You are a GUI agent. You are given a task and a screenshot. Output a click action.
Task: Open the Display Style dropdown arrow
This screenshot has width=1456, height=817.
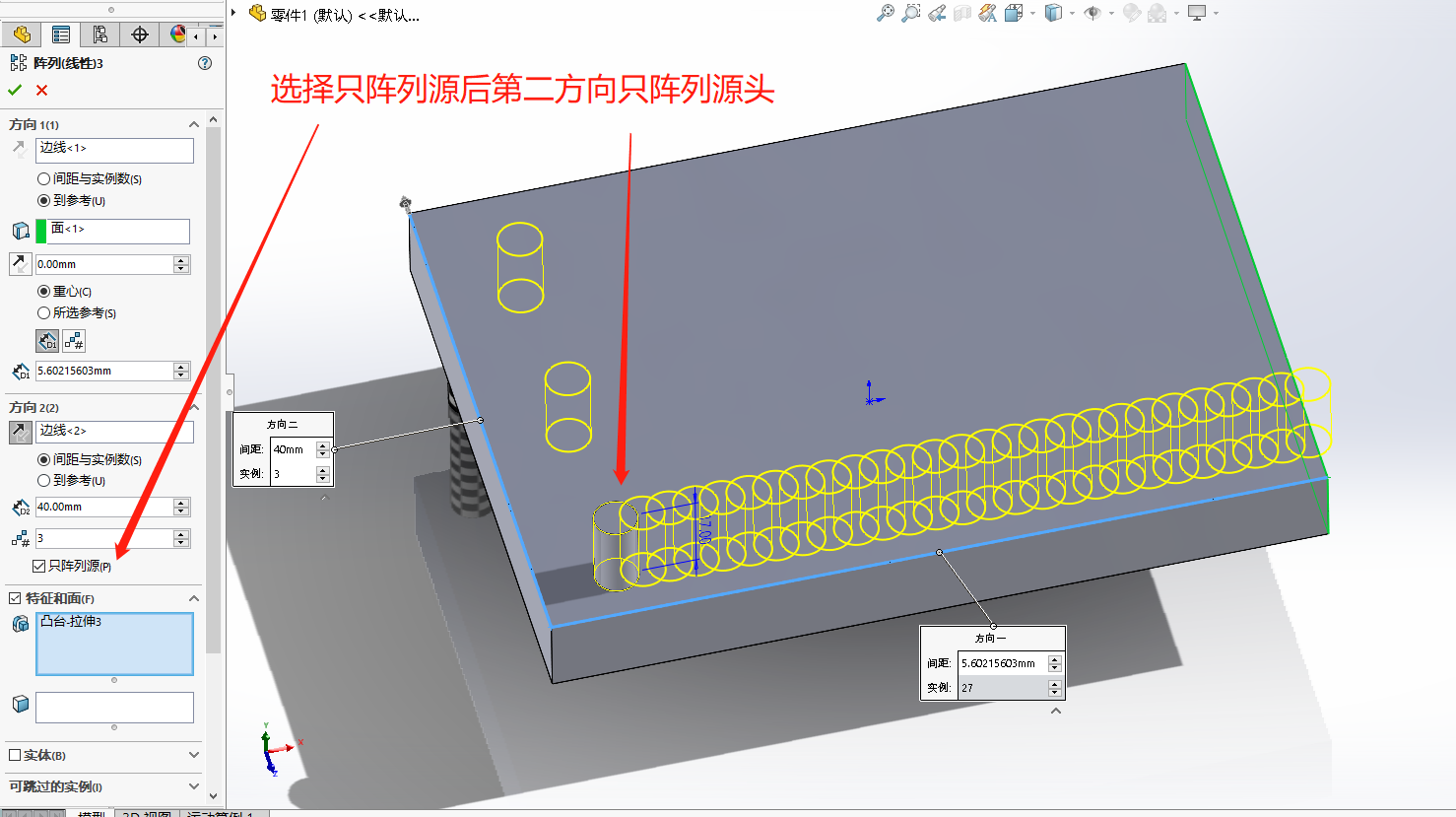pos(1072,14)
